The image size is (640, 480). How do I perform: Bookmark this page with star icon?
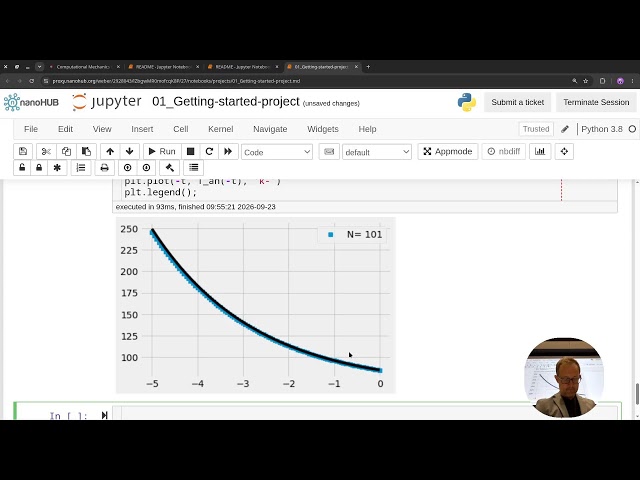click(585, 81)
